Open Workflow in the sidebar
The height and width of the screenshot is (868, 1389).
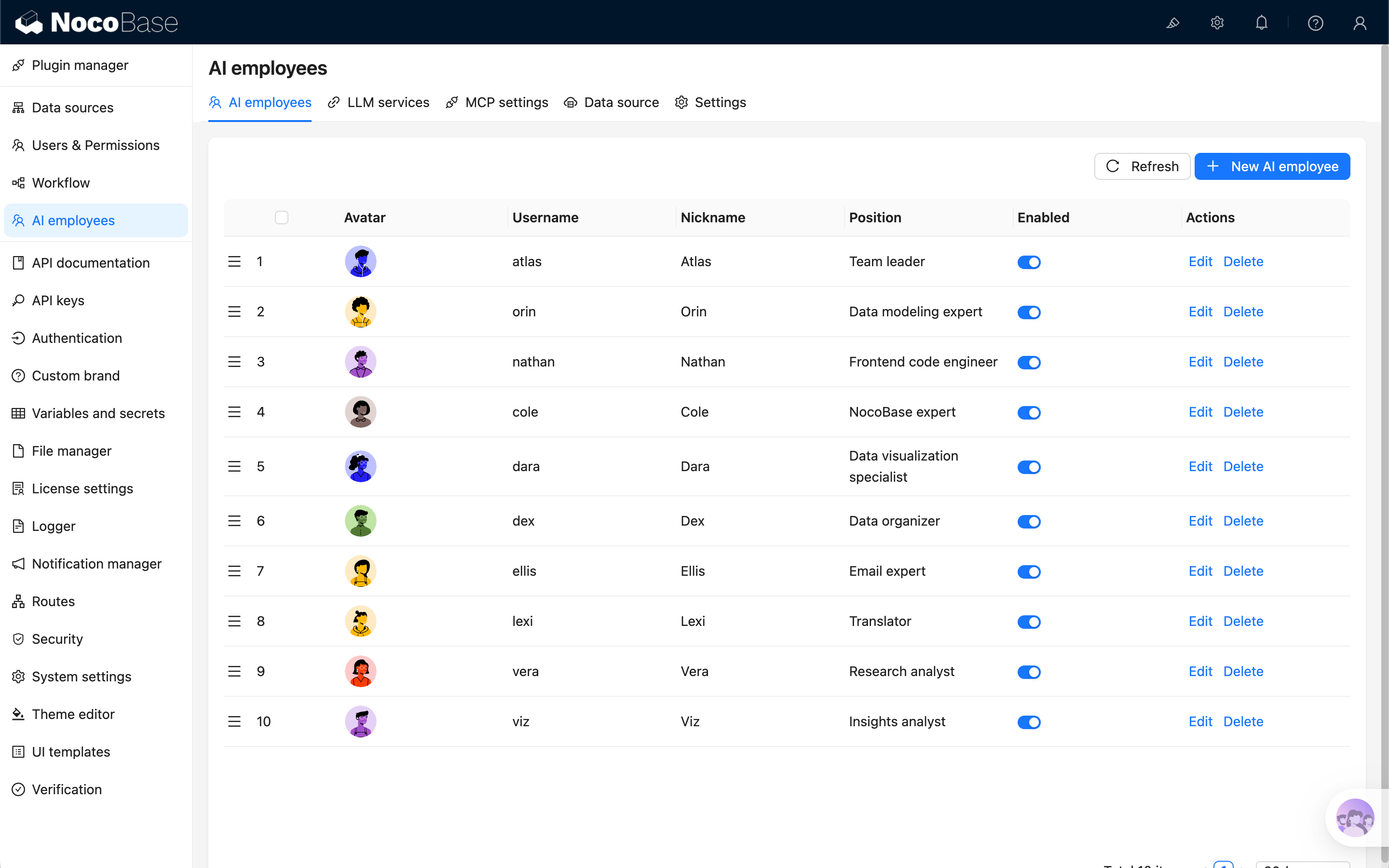pyautogui.click(x=61, y=183)
